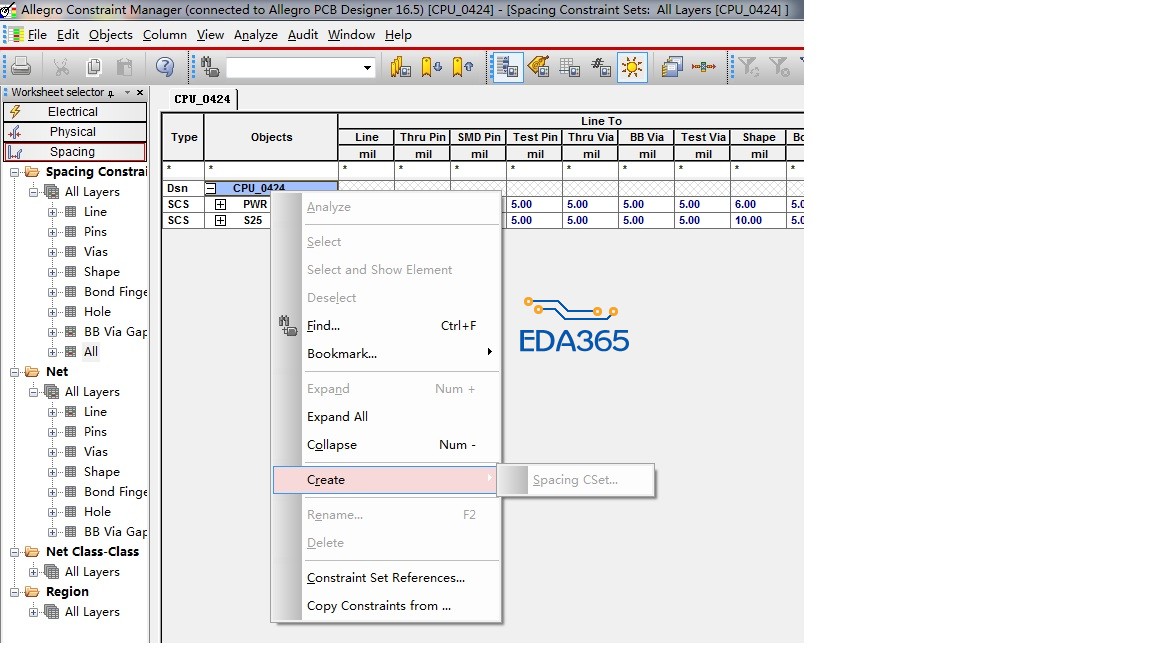
Task: Select All worksheet in spacing tree
Action: [90, 352]
